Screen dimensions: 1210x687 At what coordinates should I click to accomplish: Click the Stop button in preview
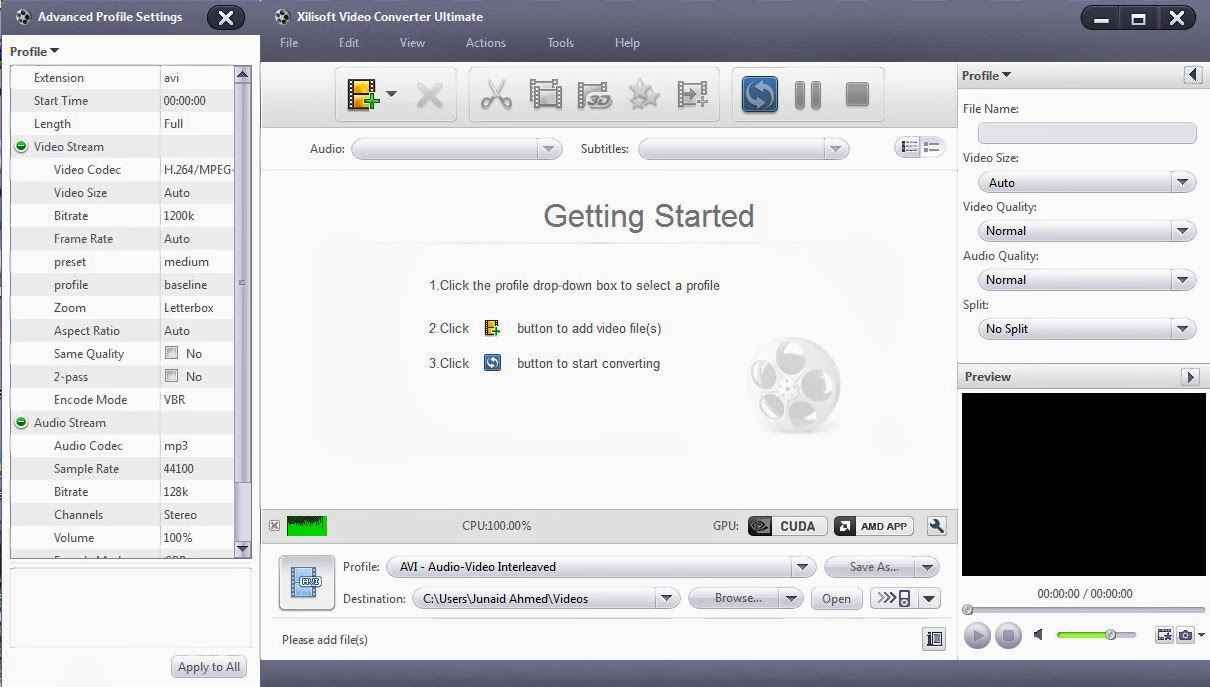click(x=1008, y=635)
